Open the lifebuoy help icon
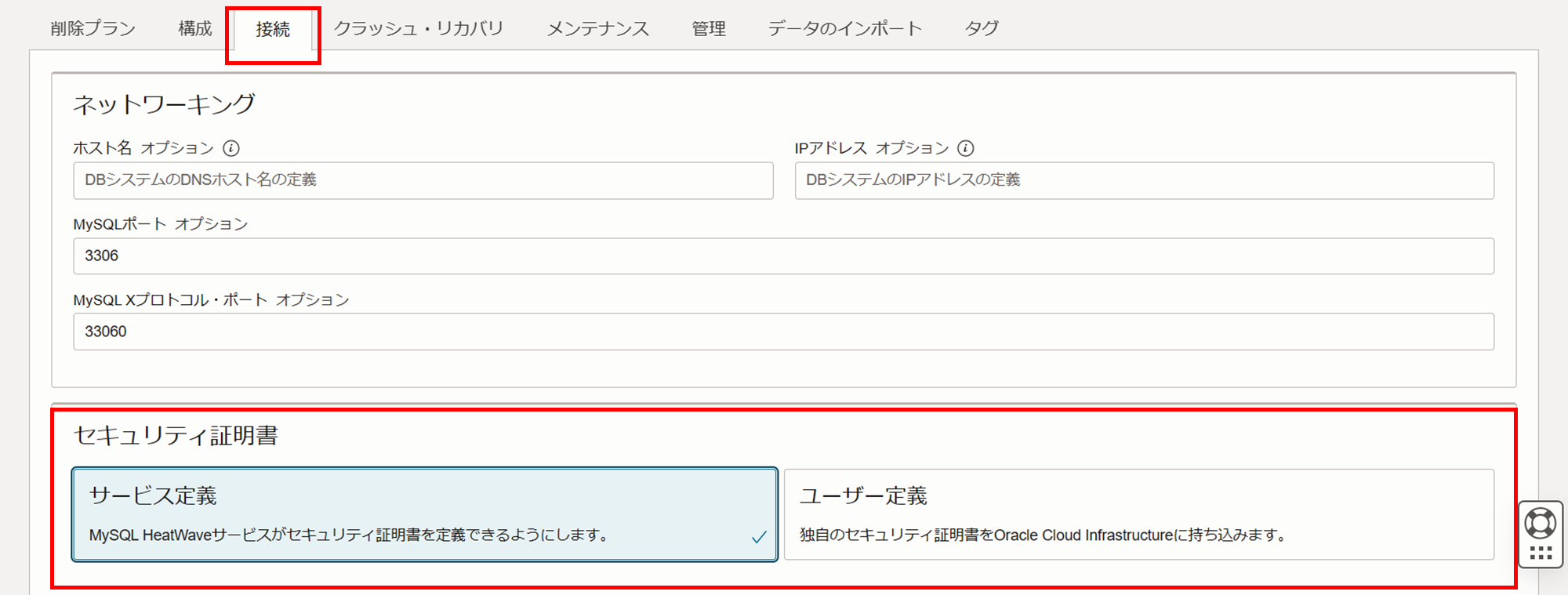 tap(1541, 523)
